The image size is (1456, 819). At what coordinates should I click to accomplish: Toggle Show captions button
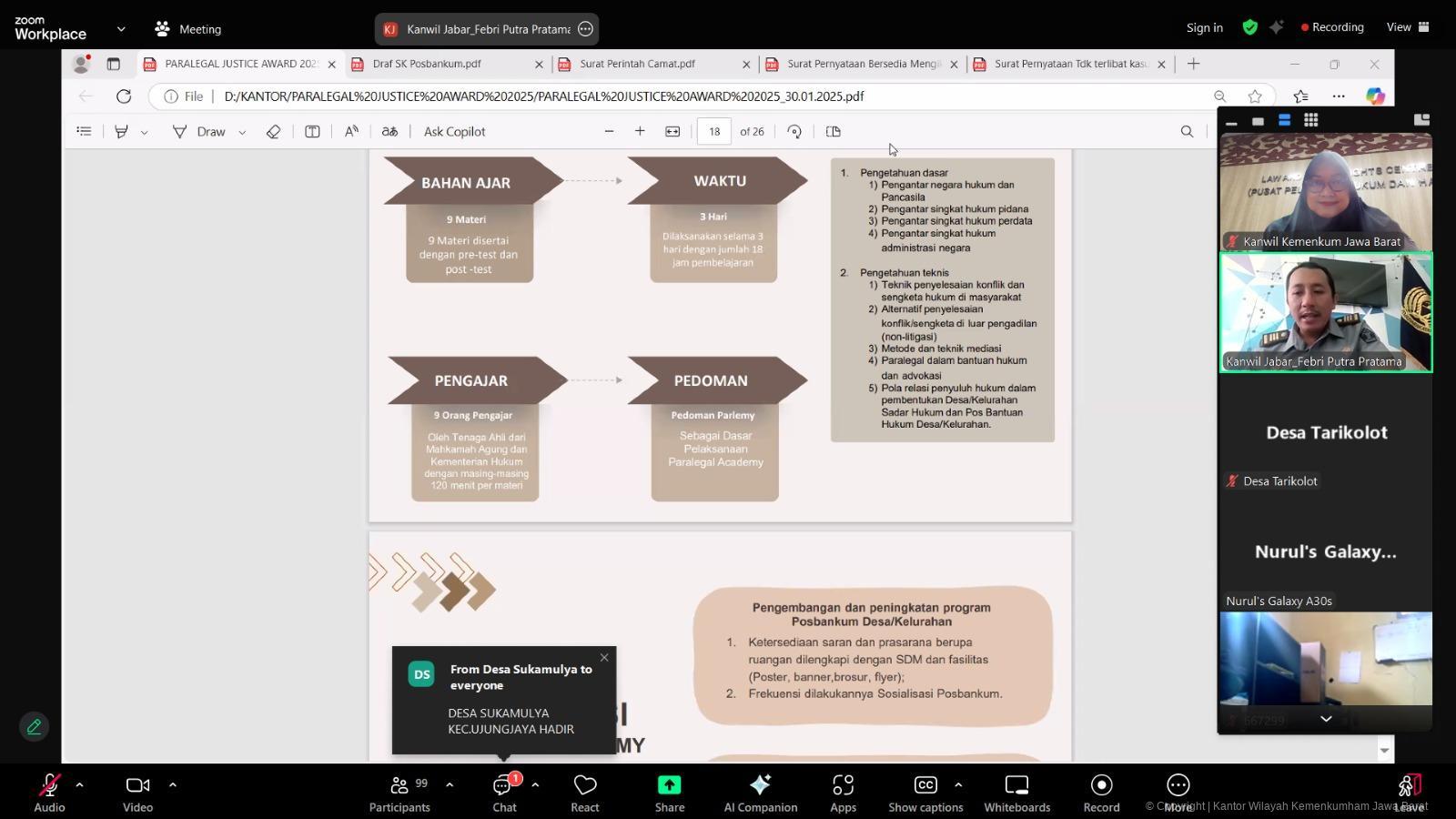[925, 792]
